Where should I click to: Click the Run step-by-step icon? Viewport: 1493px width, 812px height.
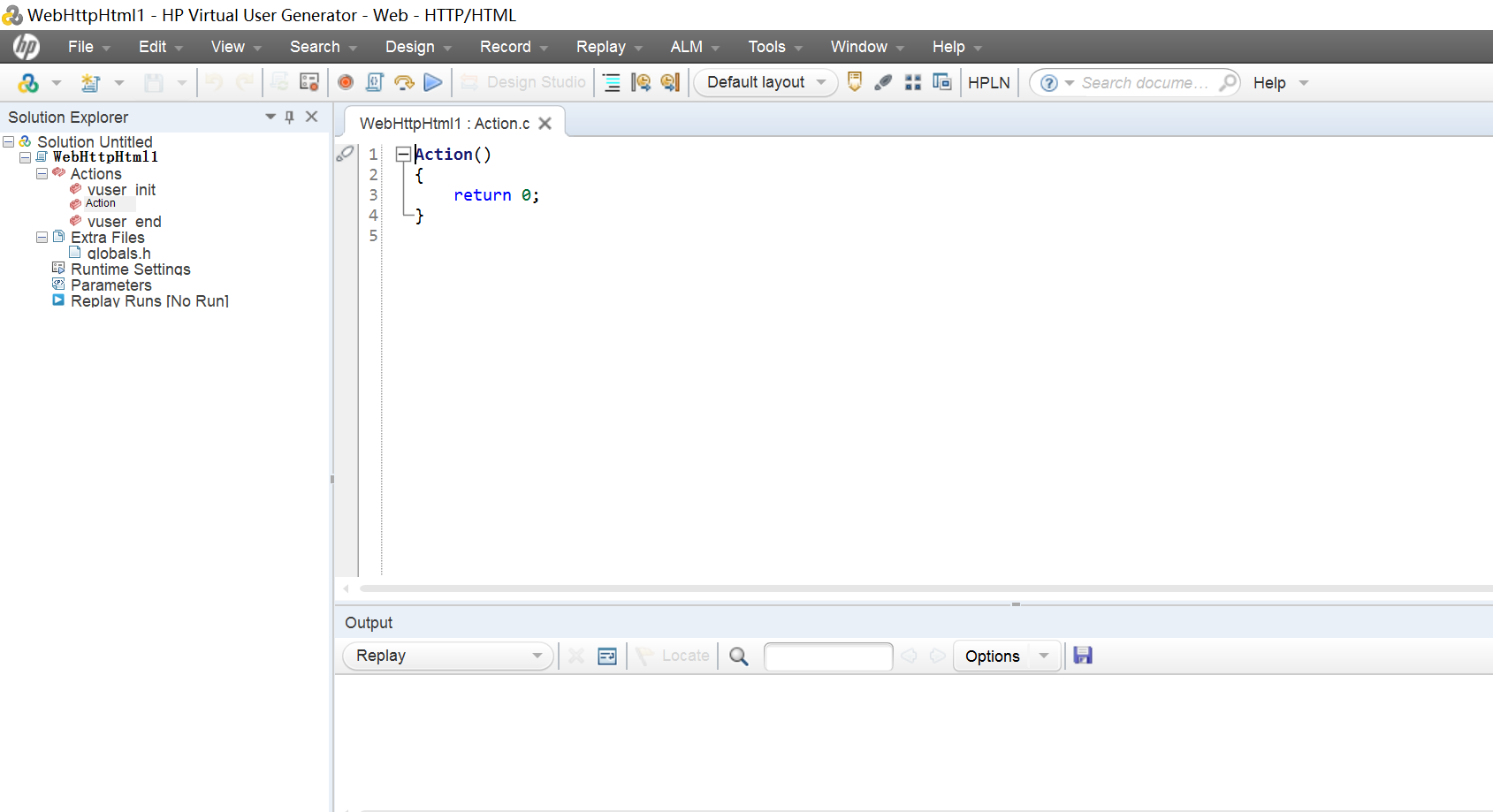404,82
